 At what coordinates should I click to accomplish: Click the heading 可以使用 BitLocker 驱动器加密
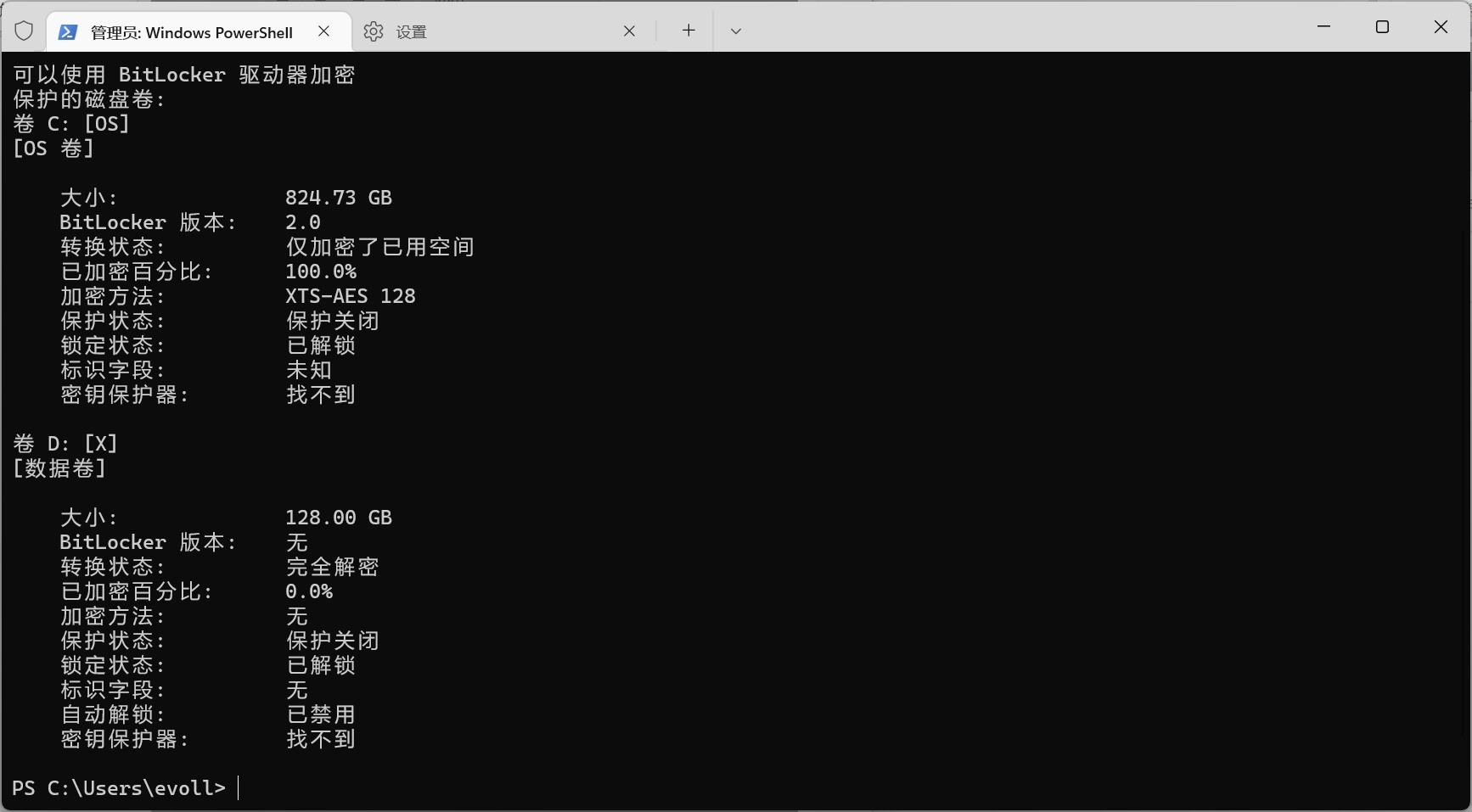click(184, 75)
